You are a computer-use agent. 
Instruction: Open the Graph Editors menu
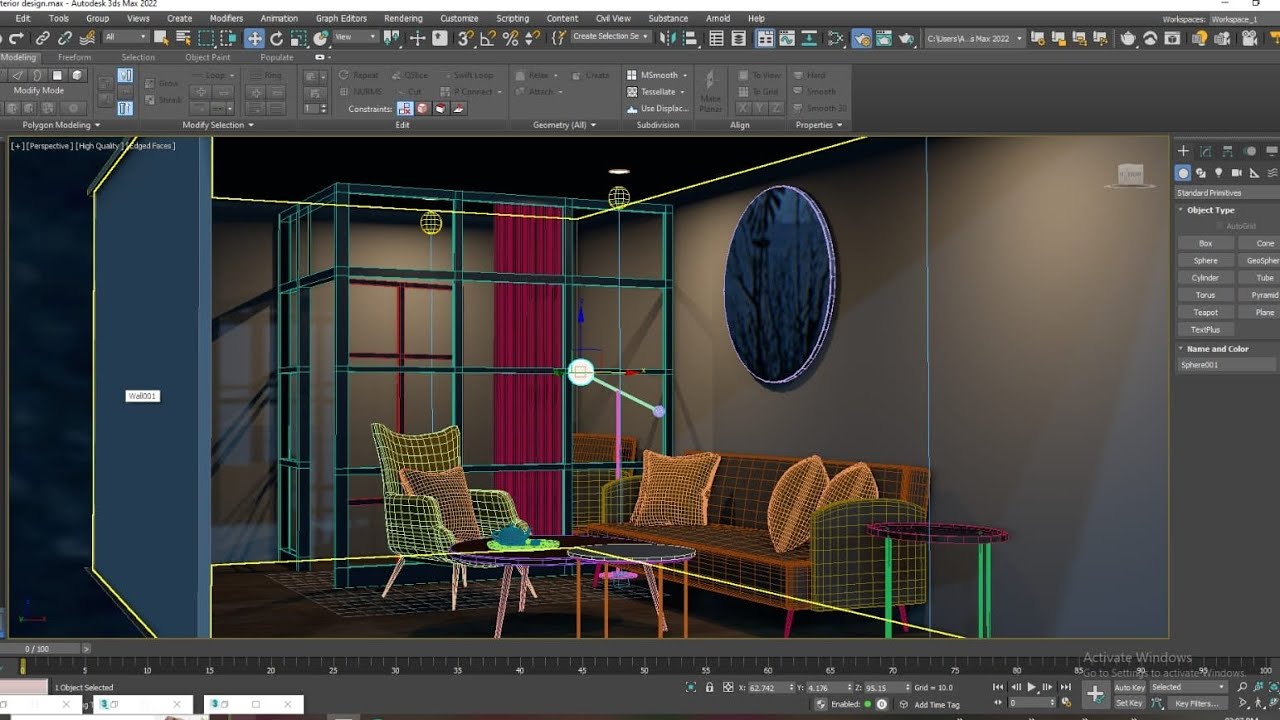341,18
